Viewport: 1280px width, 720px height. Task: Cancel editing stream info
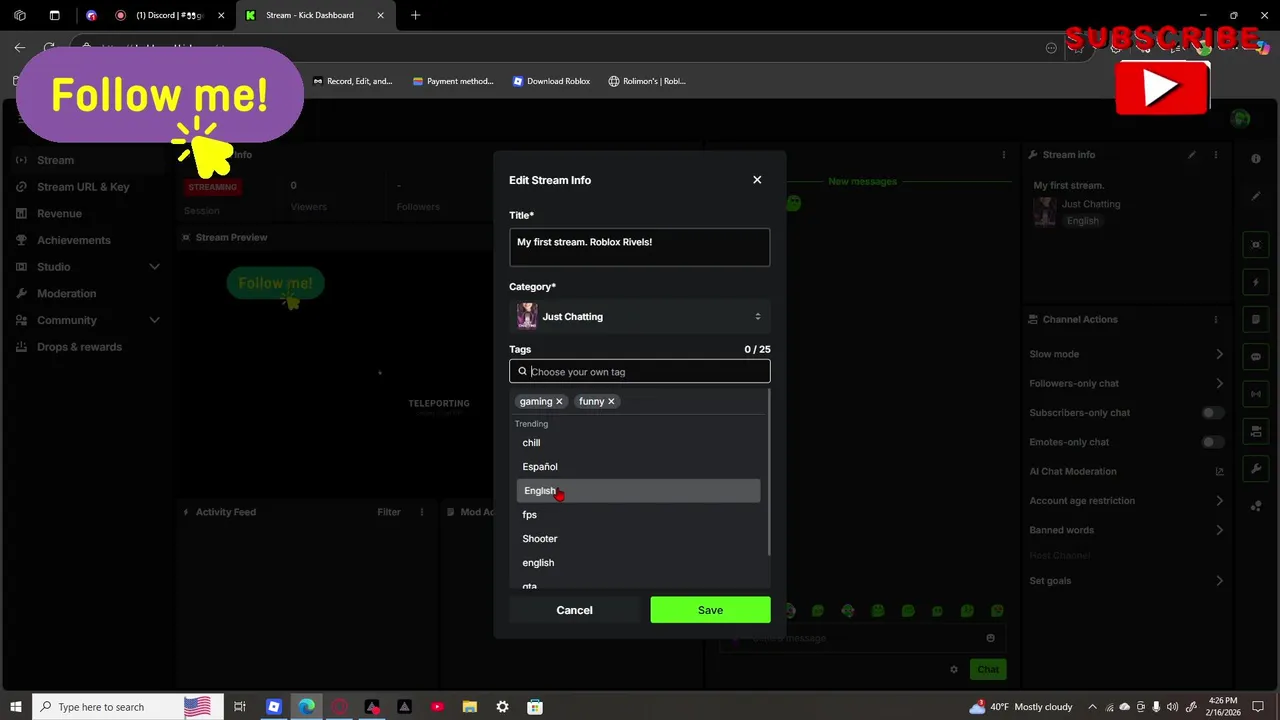[574, 610]
